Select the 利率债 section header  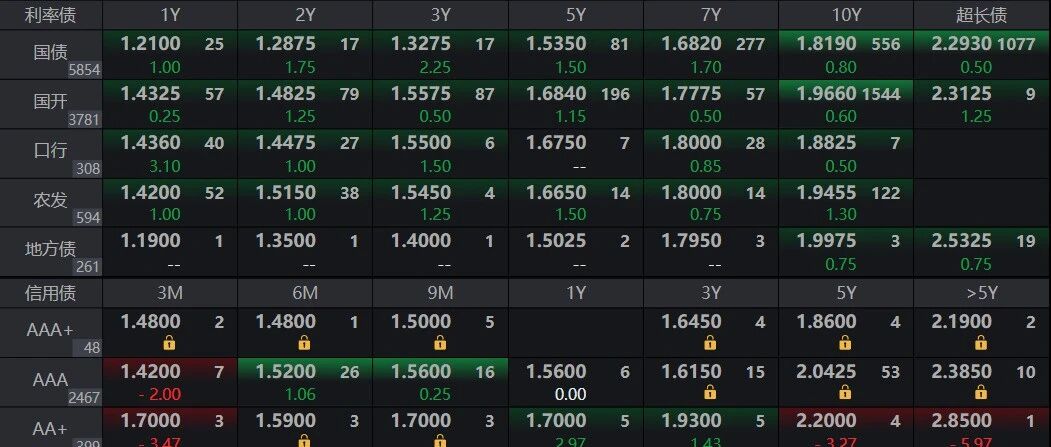point(50,15)
